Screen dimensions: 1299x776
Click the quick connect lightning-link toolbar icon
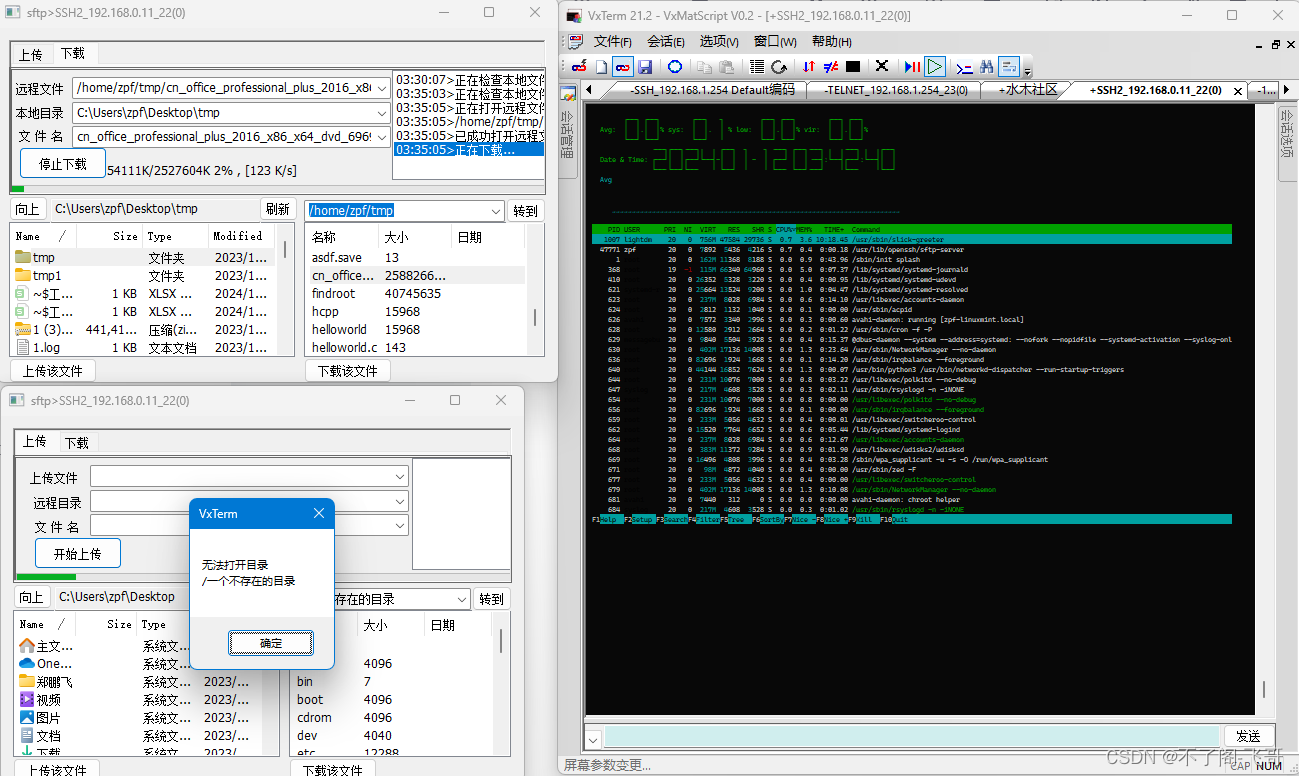(x=579, y=67)
